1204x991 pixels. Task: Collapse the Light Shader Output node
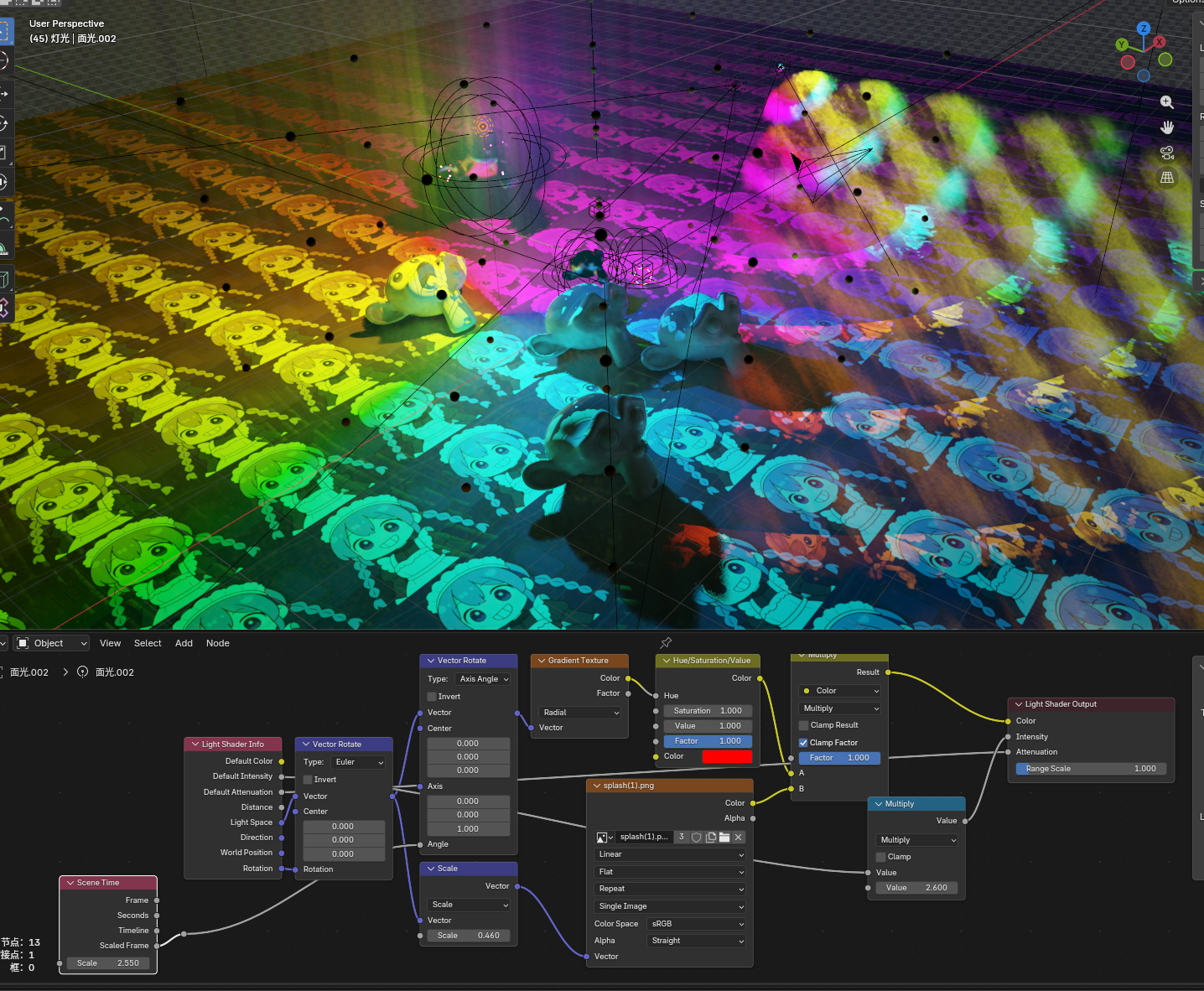(x=1019, y=704)
